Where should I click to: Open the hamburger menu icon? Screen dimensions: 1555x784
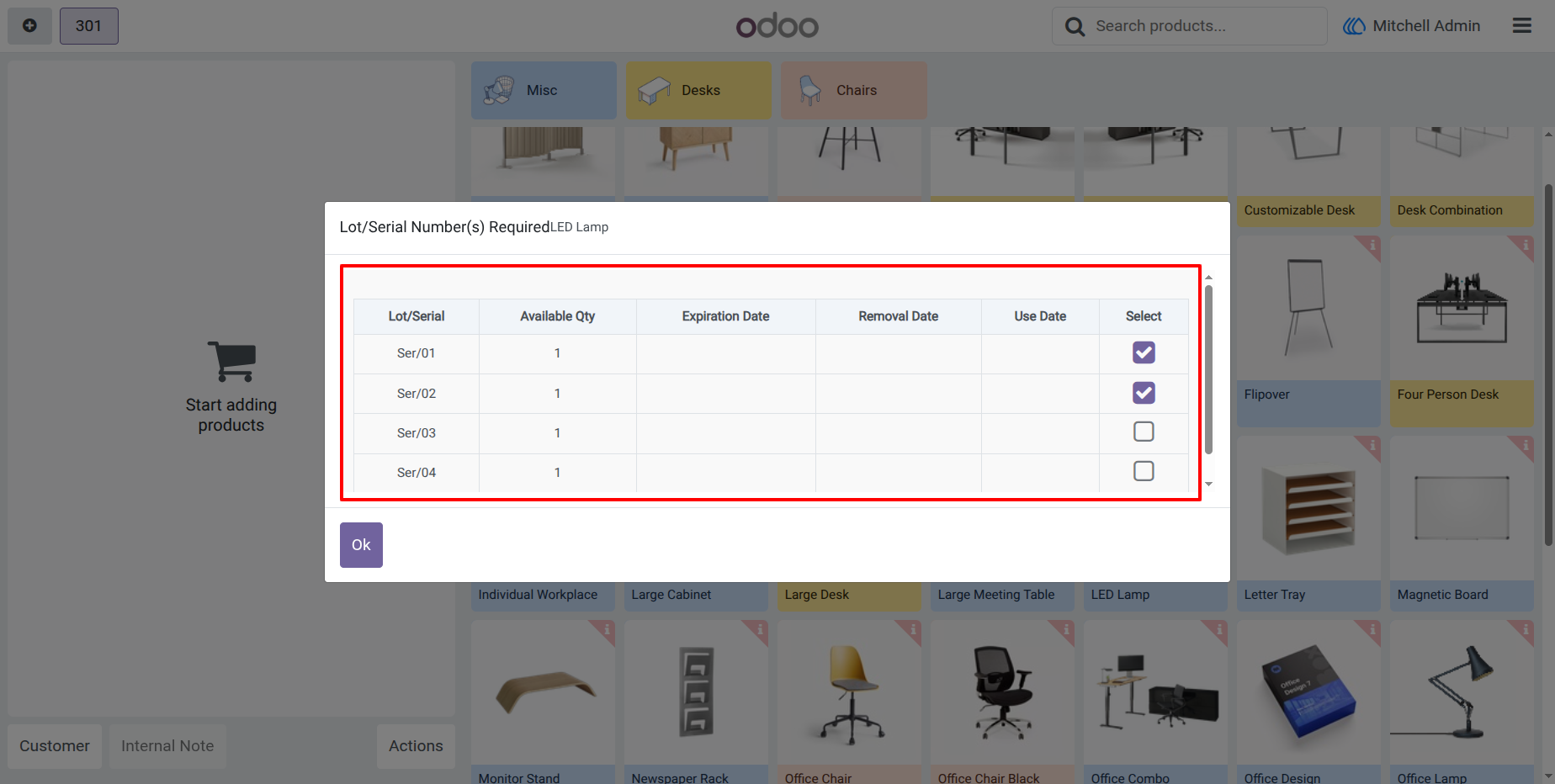click(1521, 26)
